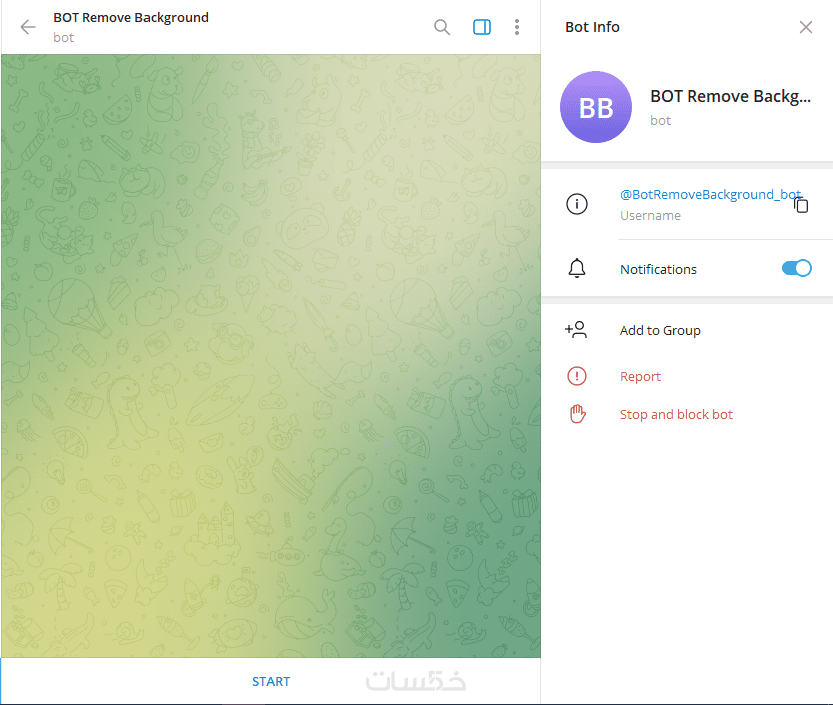Image resolution: width=833 pixels, height=705 pixels.
Task: Click the Bot Info heading
Action: click(592, 27)
